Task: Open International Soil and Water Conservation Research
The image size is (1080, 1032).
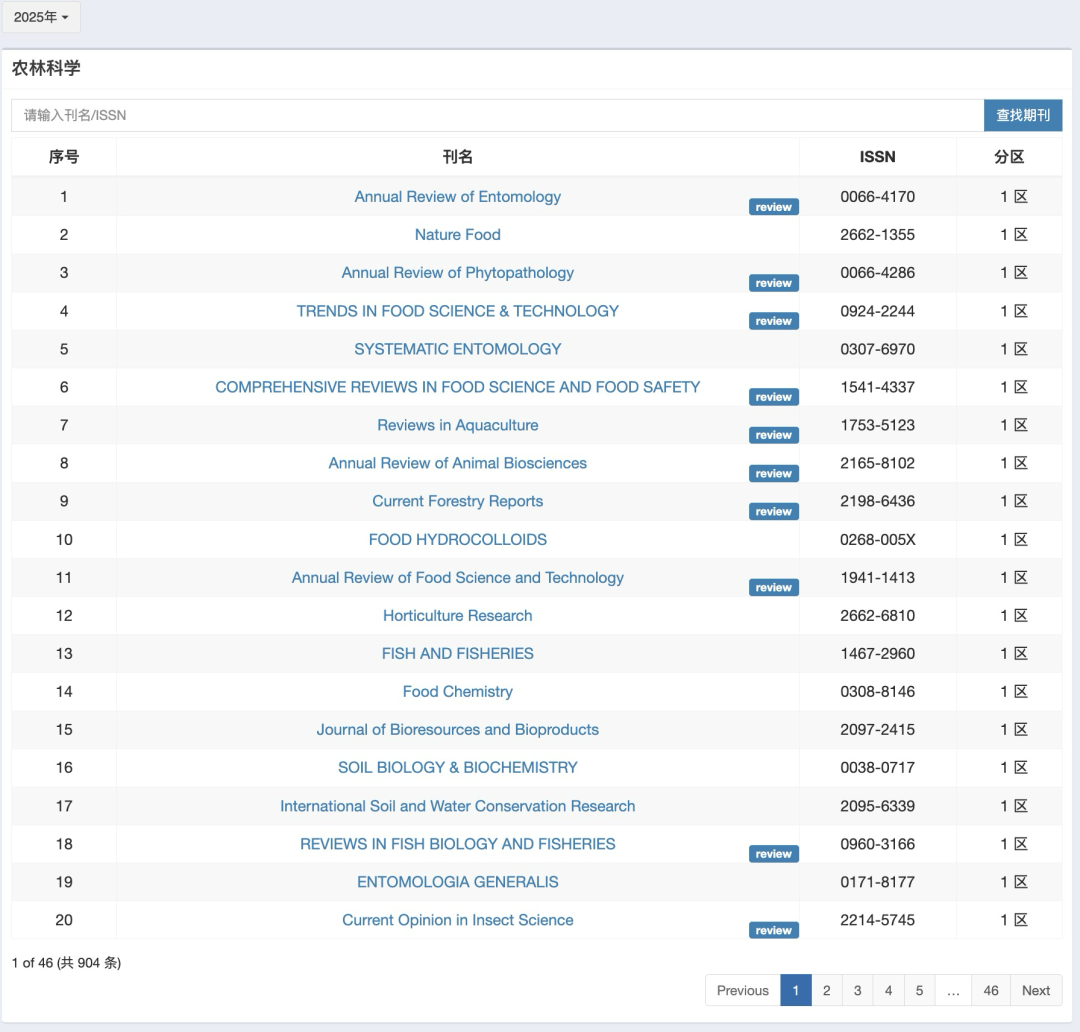Action: pos(457,806)
